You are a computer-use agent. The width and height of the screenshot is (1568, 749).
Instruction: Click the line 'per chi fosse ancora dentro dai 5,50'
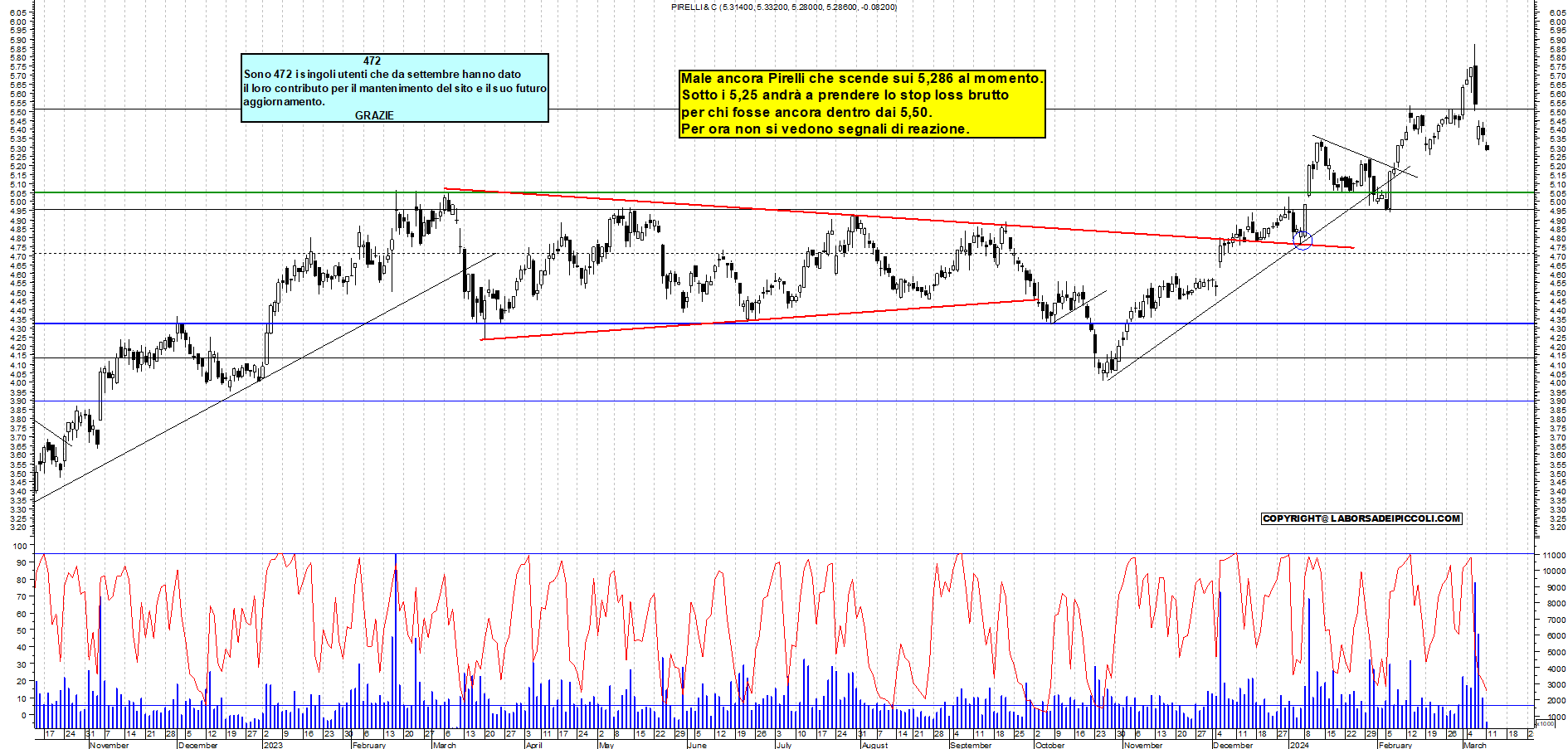point(806,112)
